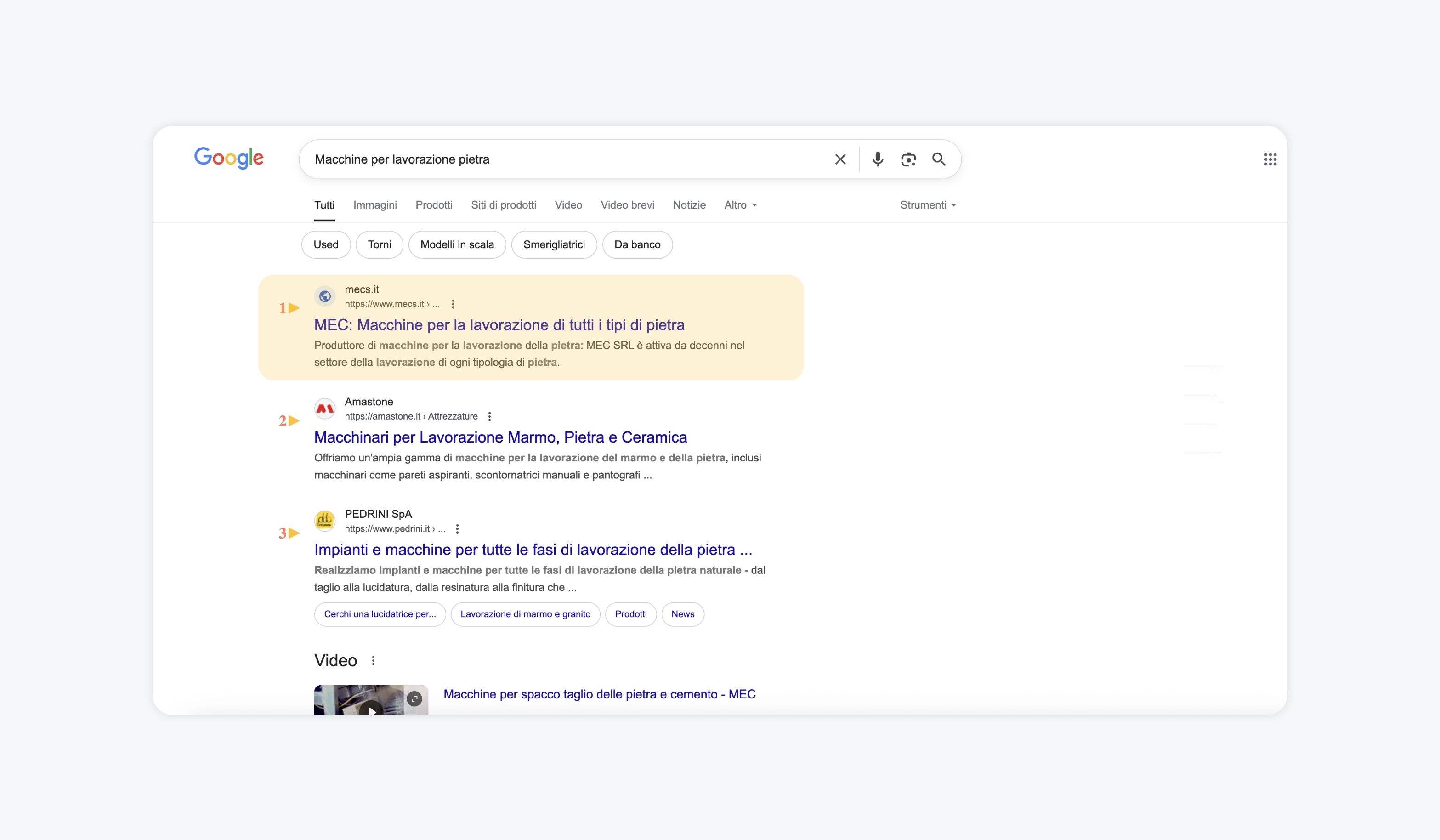This screenshot has width=1440, height=840.
Task: Switch to the Immagini tab
Action: pos(375,205)
